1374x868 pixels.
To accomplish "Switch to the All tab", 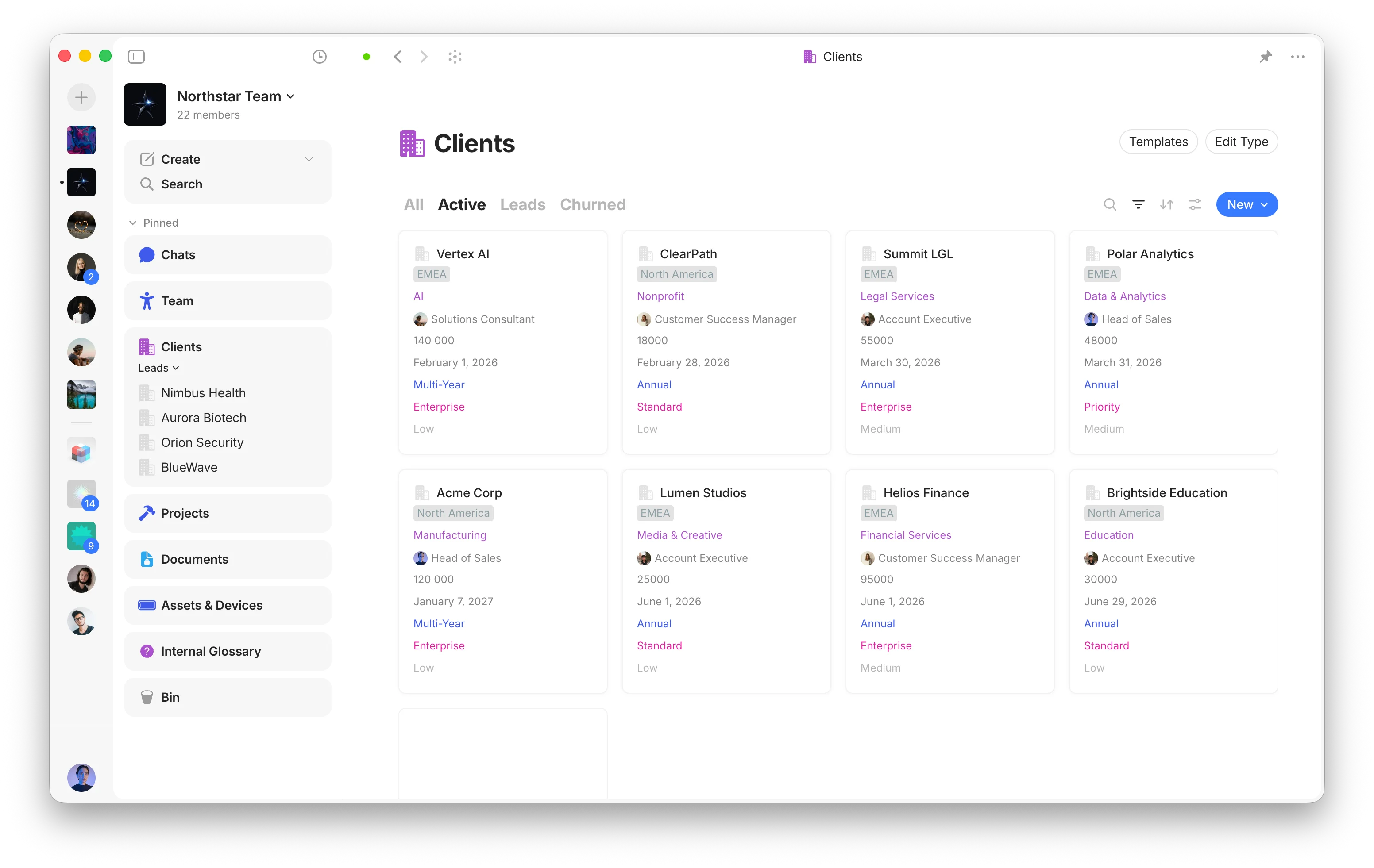I will pos(414,204).
